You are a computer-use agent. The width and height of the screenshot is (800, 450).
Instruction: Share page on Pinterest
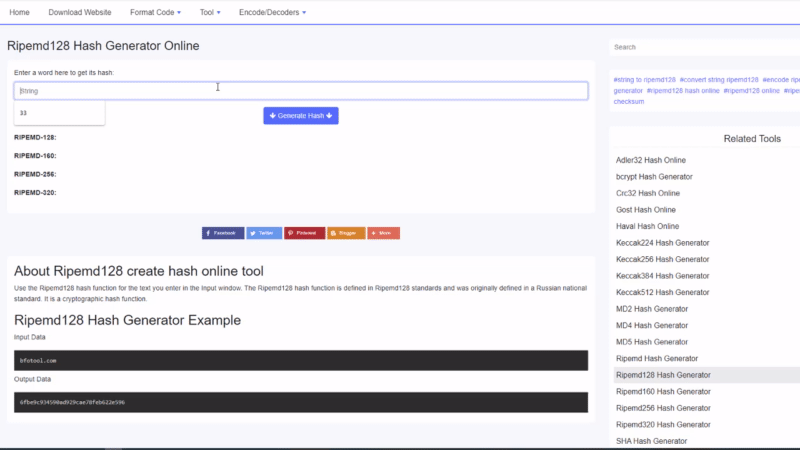[304, 233]
